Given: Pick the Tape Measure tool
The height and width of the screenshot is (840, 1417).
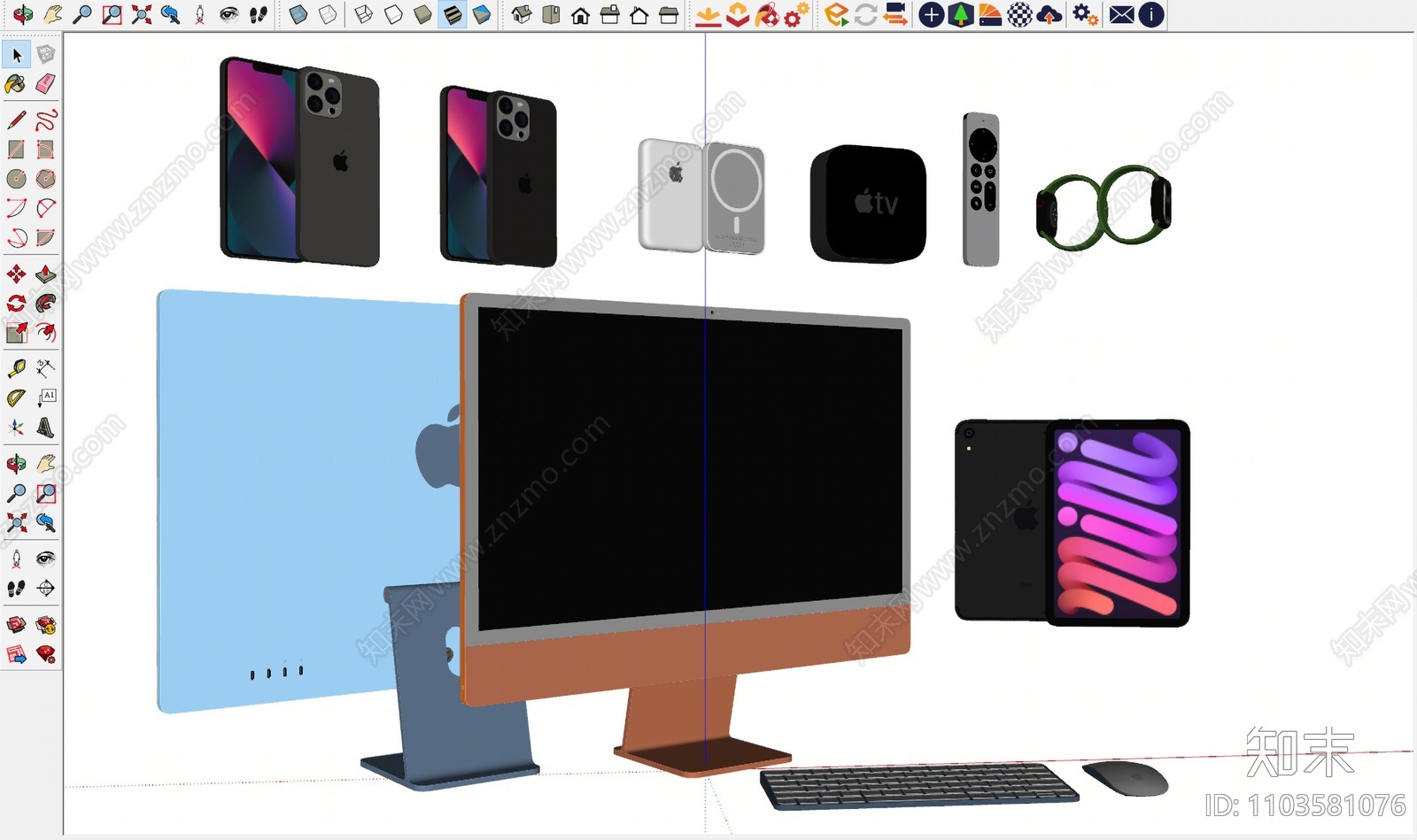Looking at the screenshot, I should click(x=16, y=368).
